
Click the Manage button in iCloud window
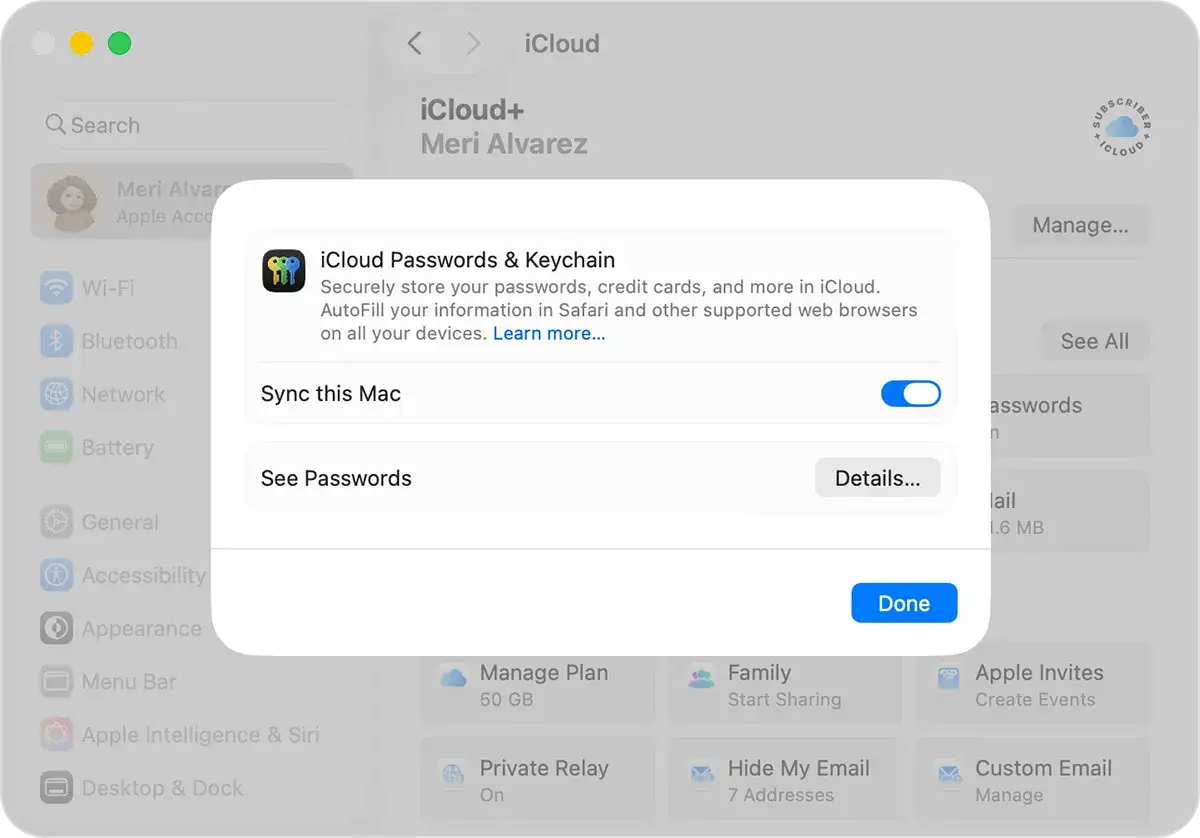point(1080,225)
